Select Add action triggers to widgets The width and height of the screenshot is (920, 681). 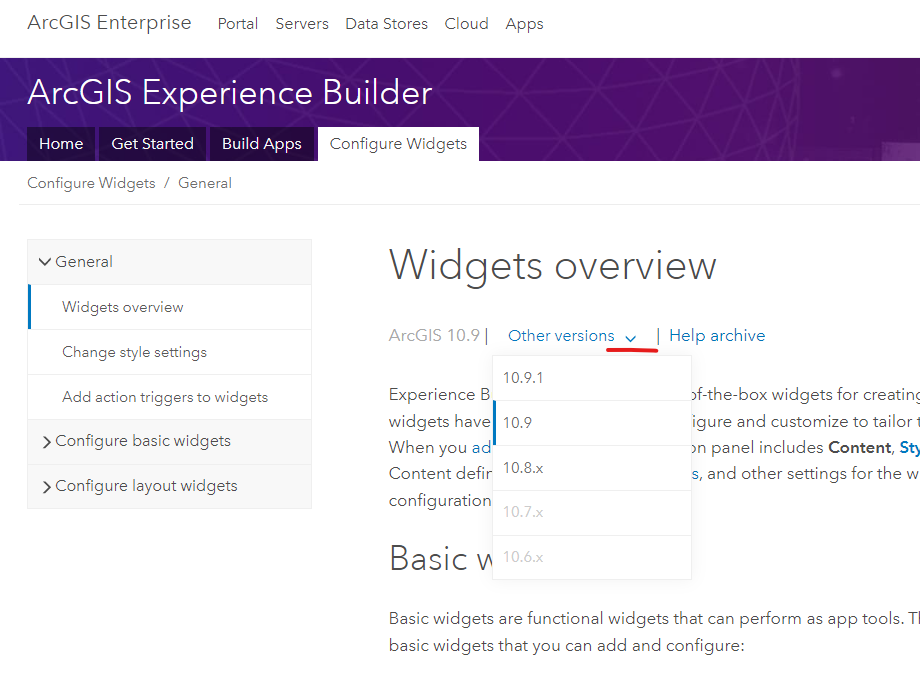pos(165,396)
